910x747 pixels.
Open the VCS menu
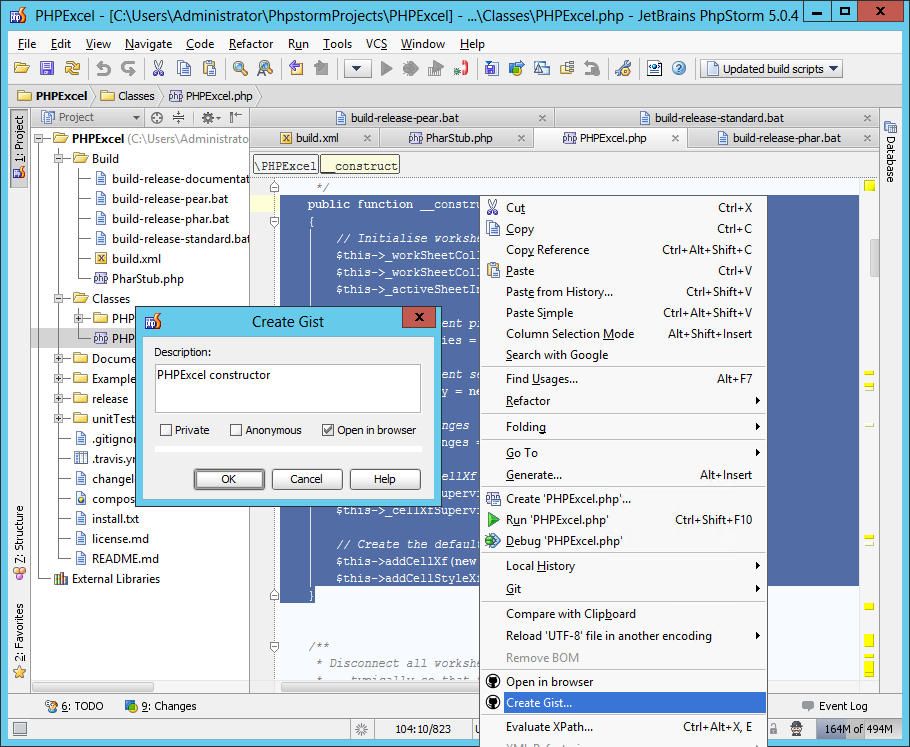[376, 44]
